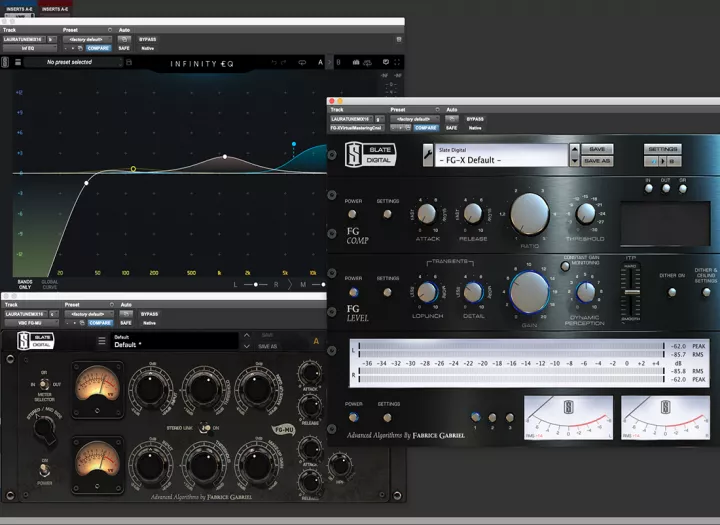
Task: Open factory default preset dropdown in Infinity EQ window
Action: pyautogui.click(x=87, y=40)
